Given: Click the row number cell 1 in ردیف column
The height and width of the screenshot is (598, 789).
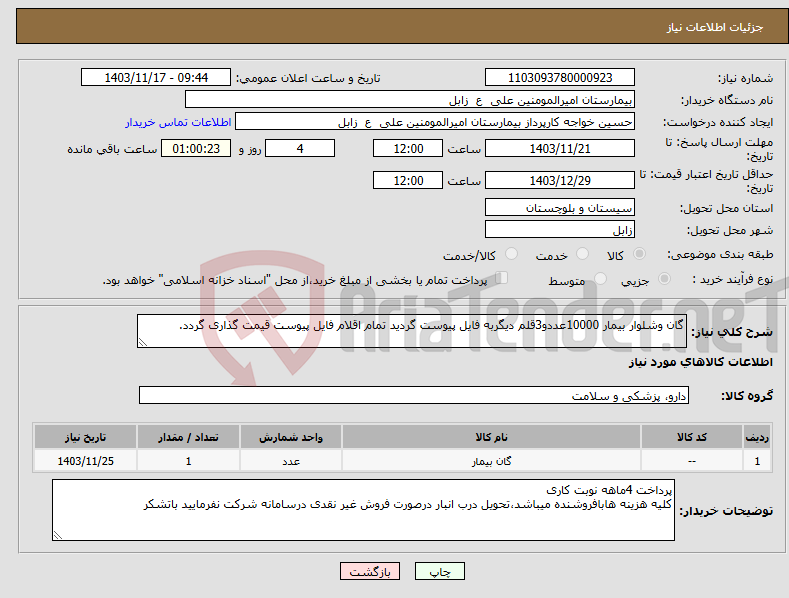Looking at the screenshot, I should pyautogui.click(x=757, y=461).
